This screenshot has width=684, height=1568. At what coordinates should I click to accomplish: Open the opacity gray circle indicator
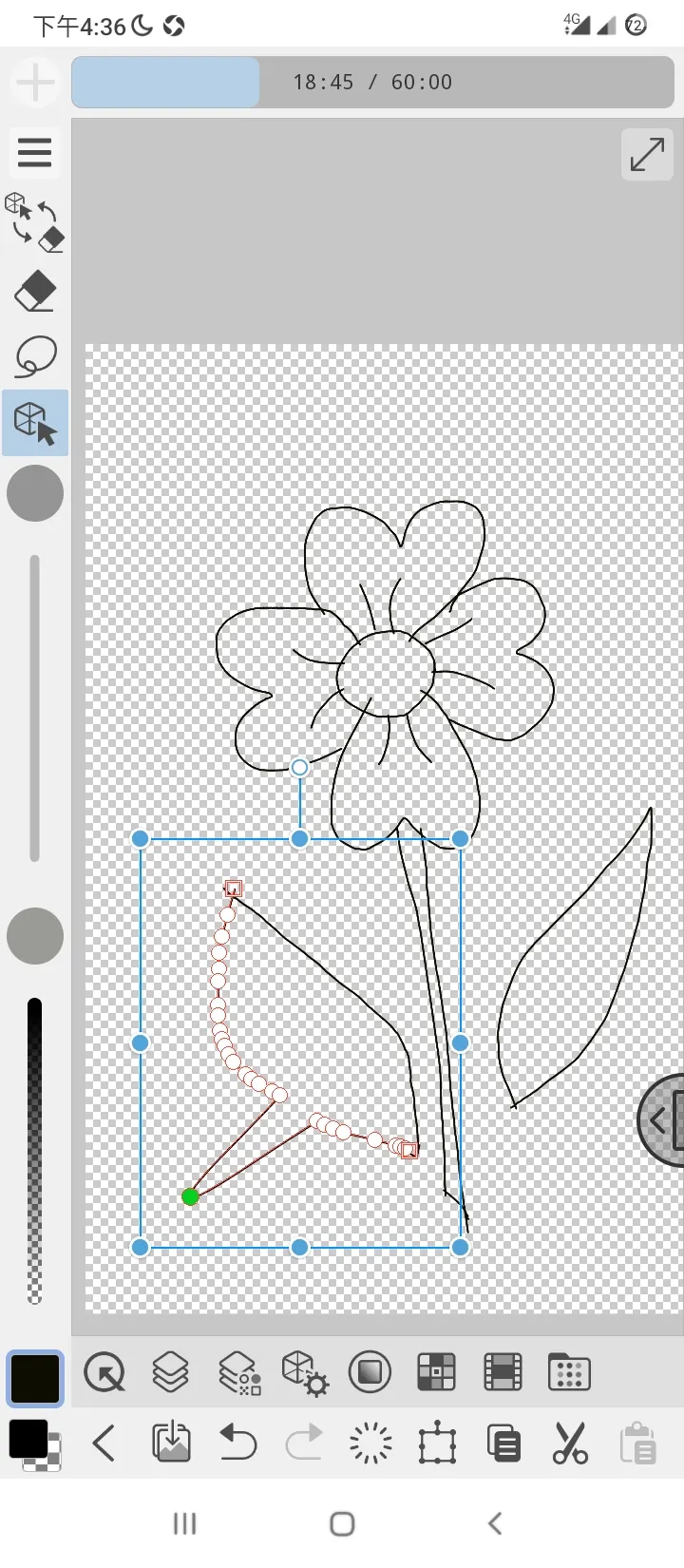(x=35, y=936)
